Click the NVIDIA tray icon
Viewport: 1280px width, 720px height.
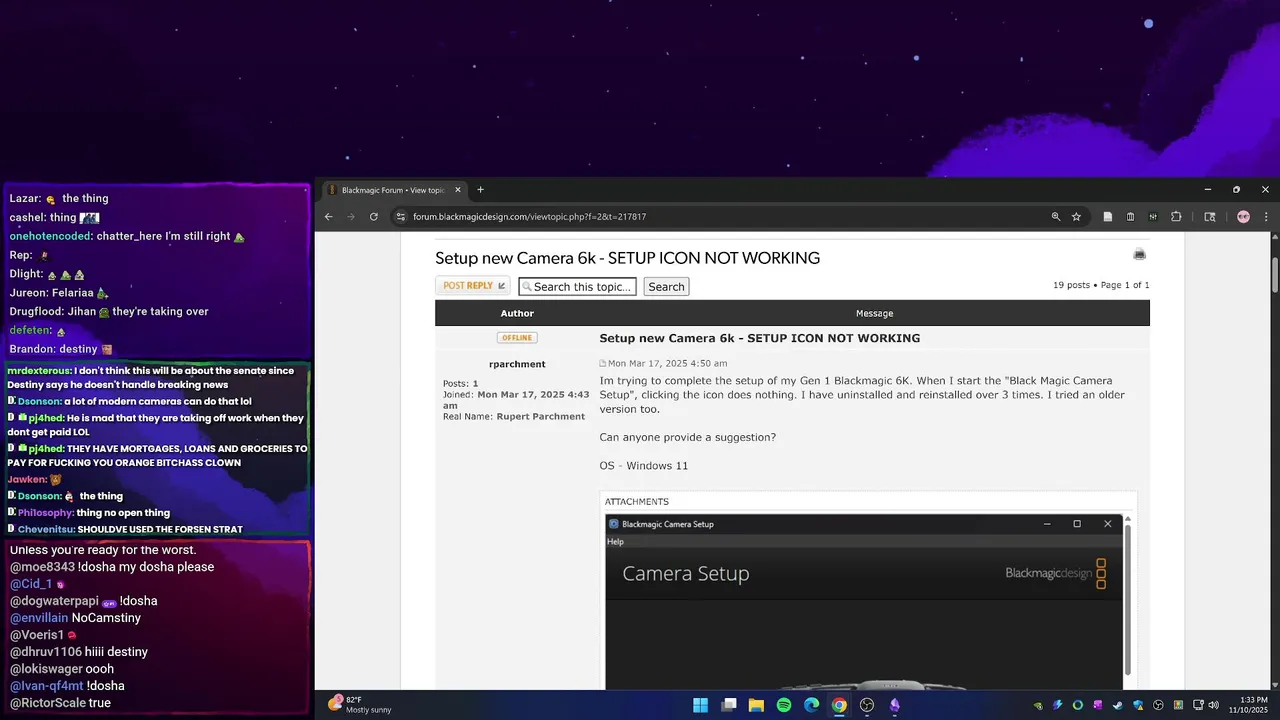1037,705
